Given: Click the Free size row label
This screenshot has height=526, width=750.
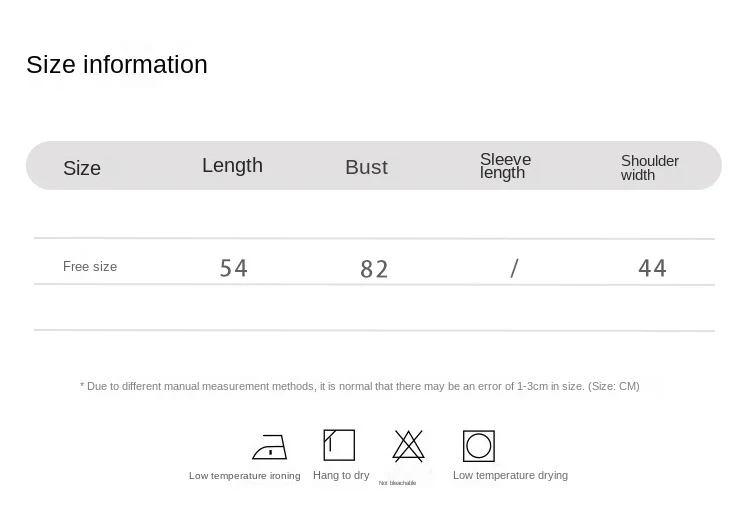Looking at the screenshot, I should [90, 266].
